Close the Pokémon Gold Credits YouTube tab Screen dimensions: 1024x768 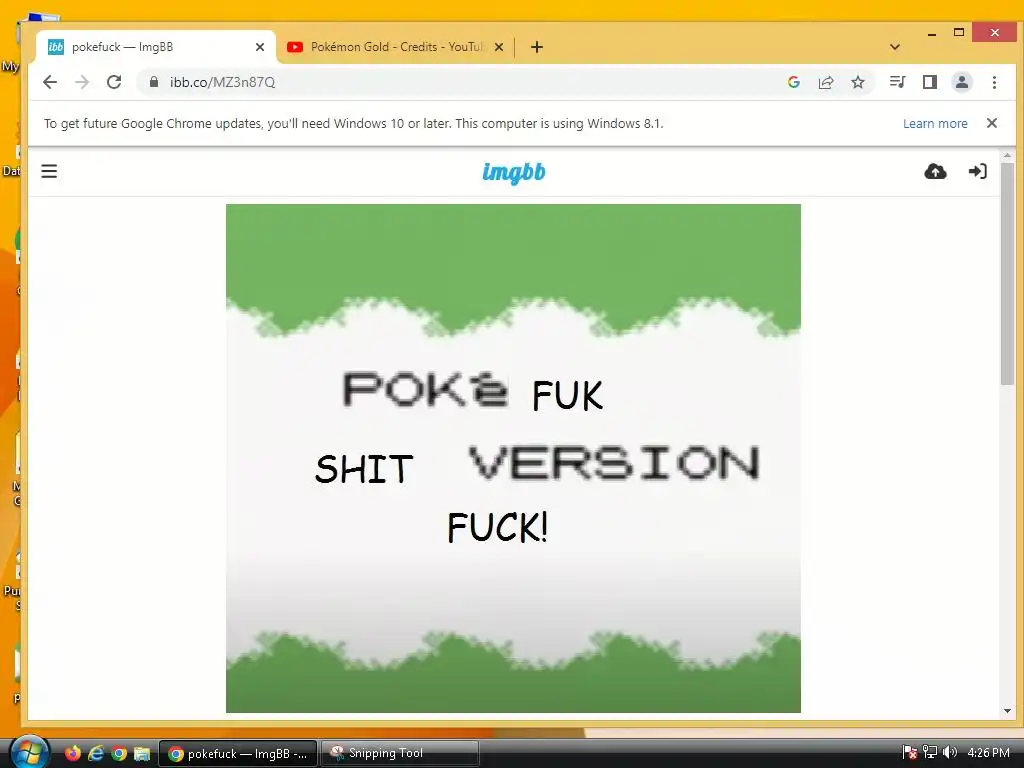[499, 47]
